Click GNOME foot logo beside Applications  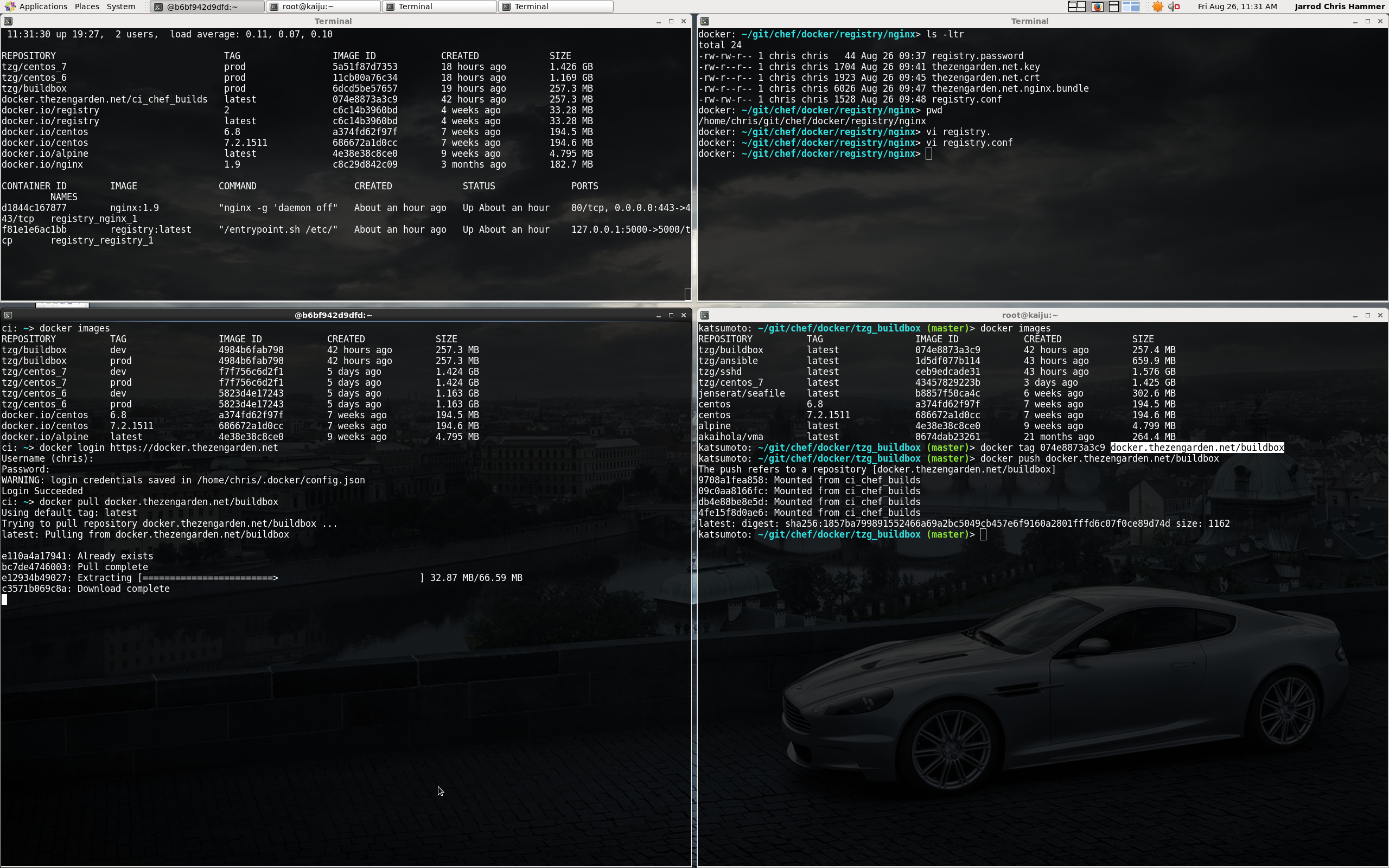(10, 7)
